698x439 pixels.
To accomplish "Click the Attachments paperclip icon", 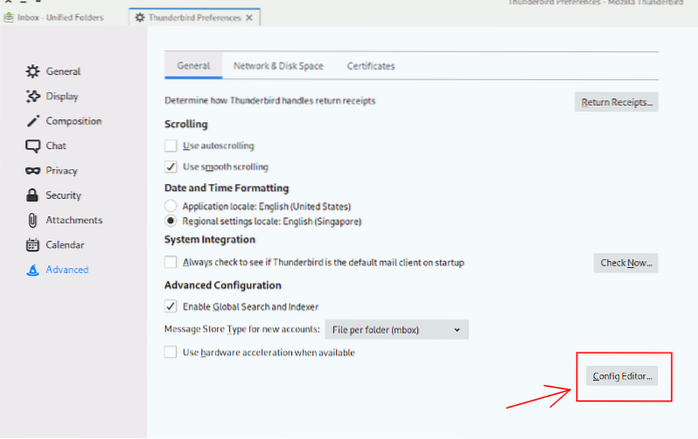I will coord(33,220).
